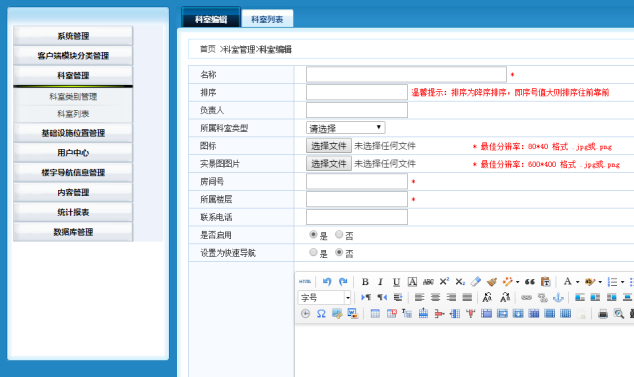
Task: Click background highlight color swatch
Action: 590,282
